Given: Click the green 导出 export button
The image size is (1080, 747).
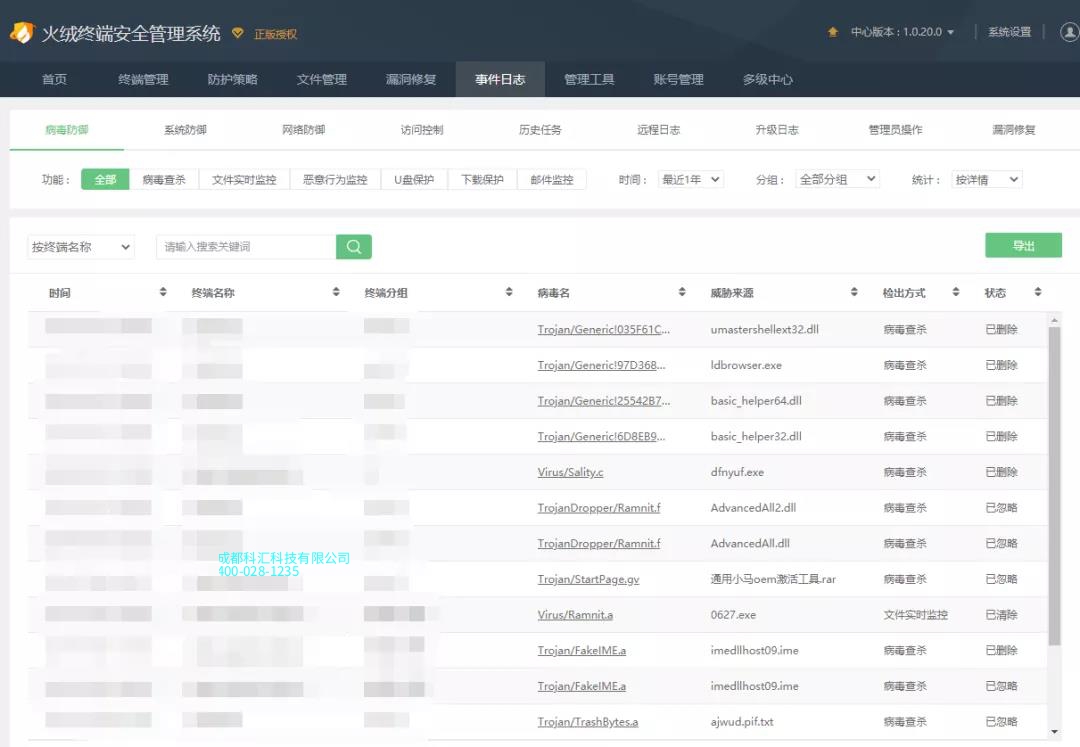Looking at the screenshot, I should coord(1023,246).
